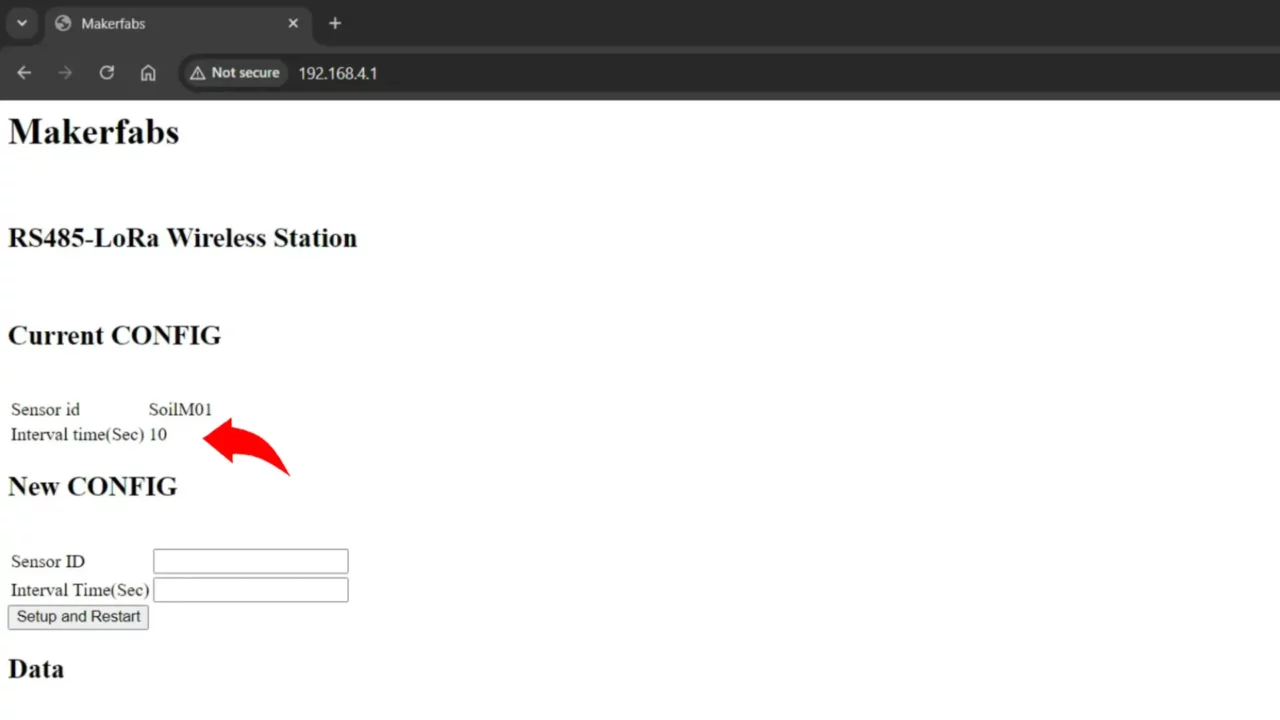Click the globe favicon on the Makerfabs tab
The image size is (1280, 720).
[63, 23]
